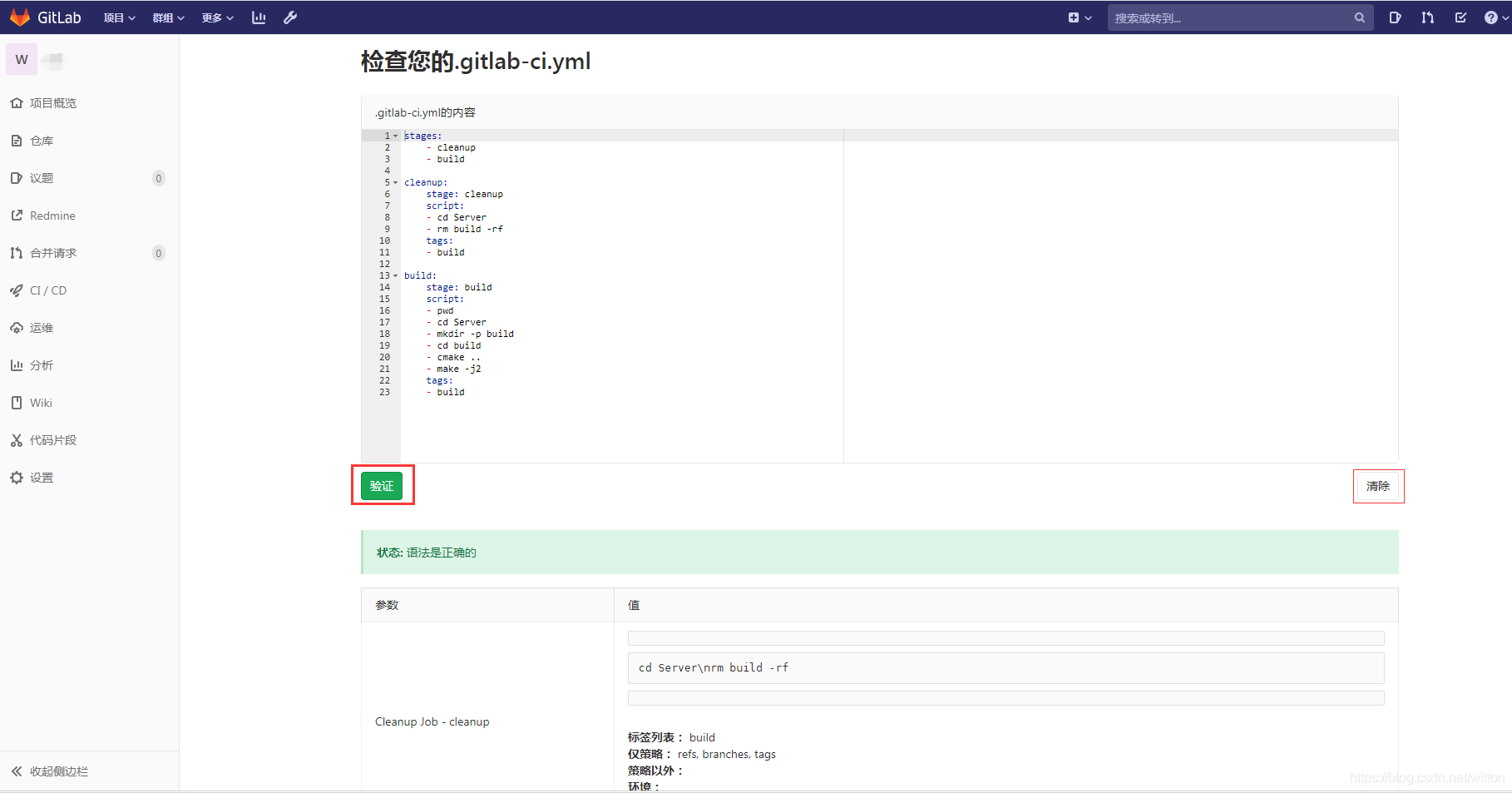Open the to-do list icon
Screen dimensions: 1512x793
pos(1460,17)
